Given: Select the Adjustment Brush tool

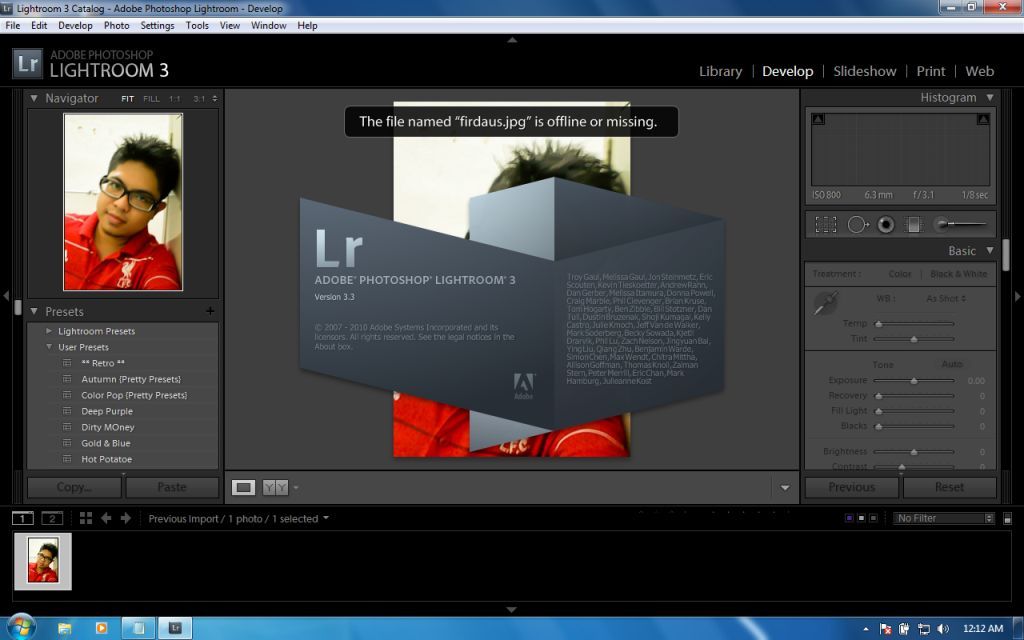Looking at the screenshot, I should click(940, 224).
